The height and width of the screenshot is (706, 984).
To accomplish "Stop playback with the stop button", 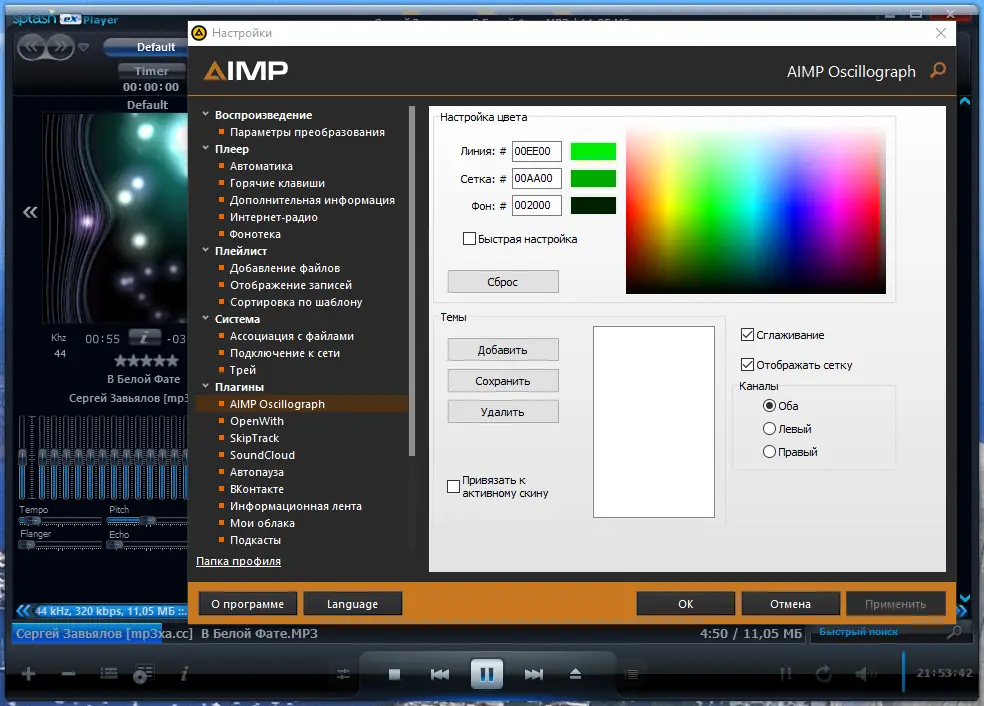I will pyautogui.click(x=394, y=675).
